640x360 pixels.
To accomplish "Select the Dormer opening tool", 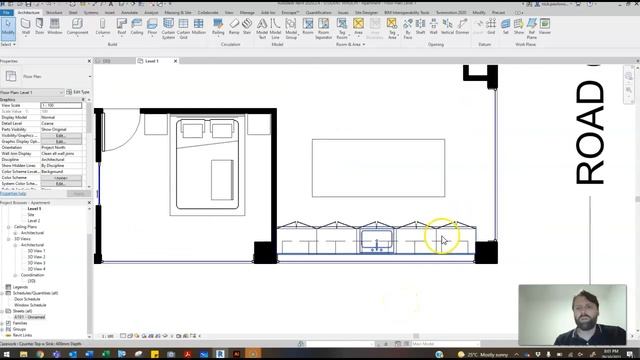I will (462, 27).
